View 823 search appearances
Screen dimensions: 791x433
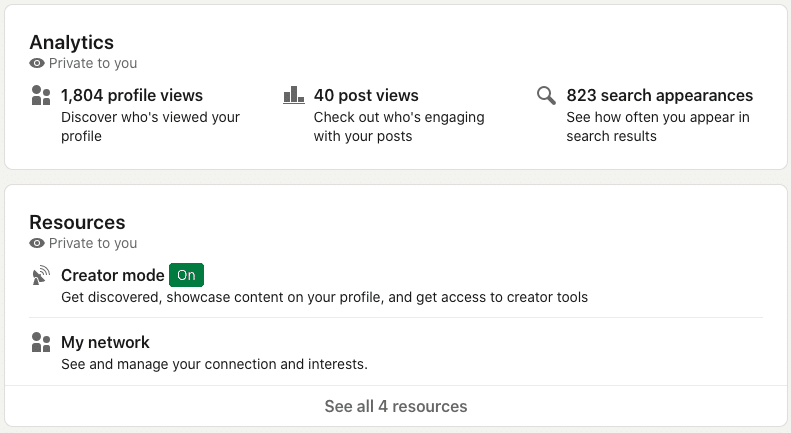tap(659, 95)
